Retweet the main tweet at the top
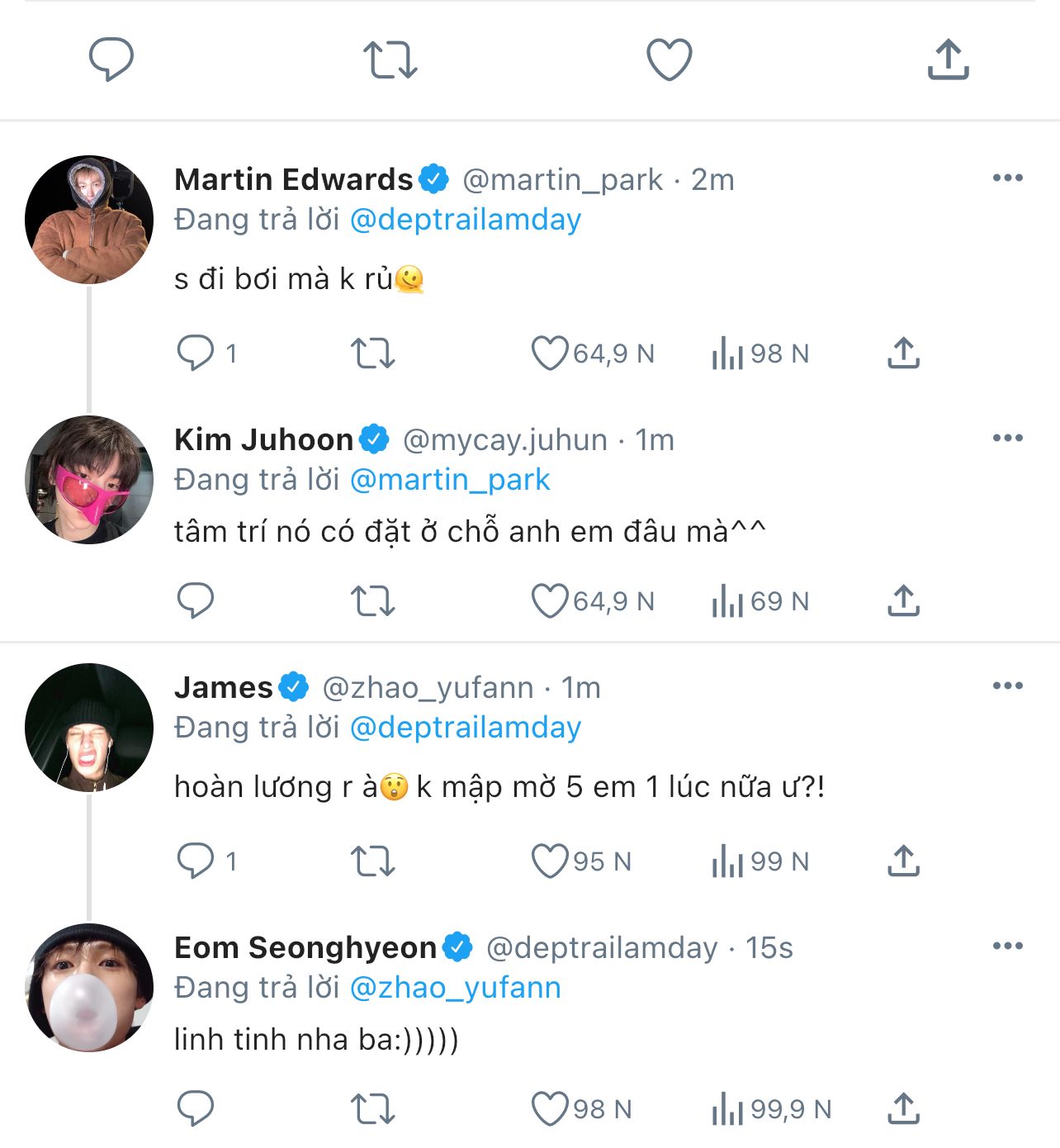1060x1148 pixels. (390, 59)
